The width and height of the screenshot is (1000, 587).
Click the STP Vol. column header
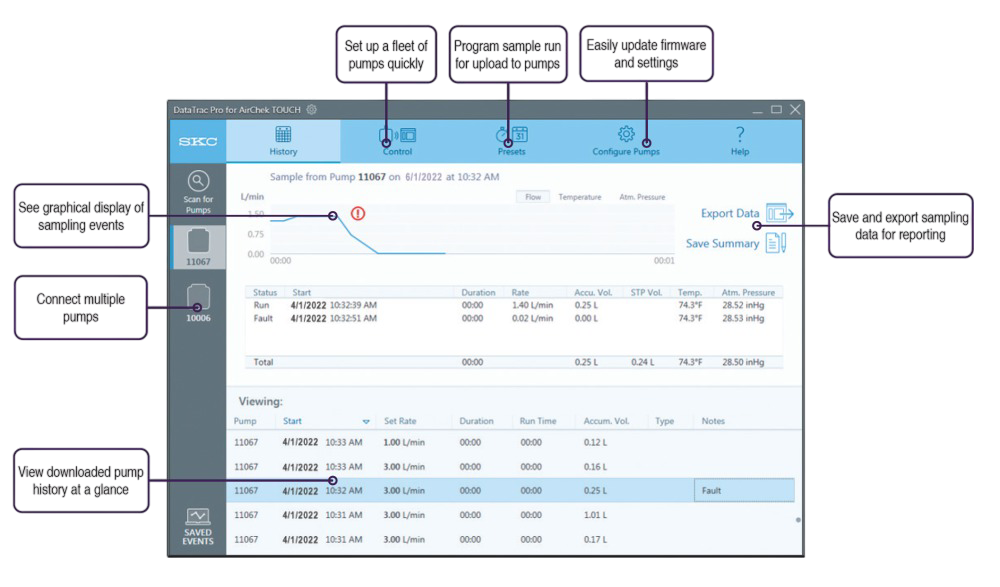[x=646, y=292]
